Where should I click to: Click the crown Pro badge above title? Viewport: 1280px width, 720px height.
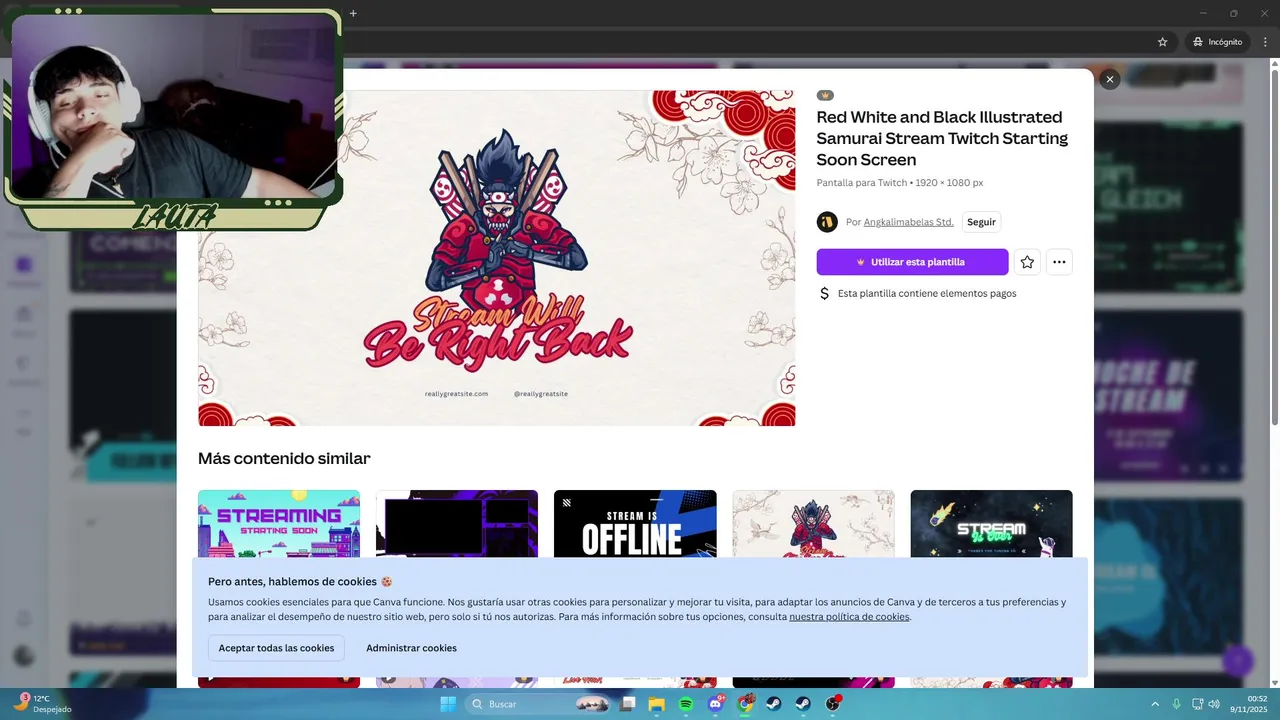pos(825,95)
